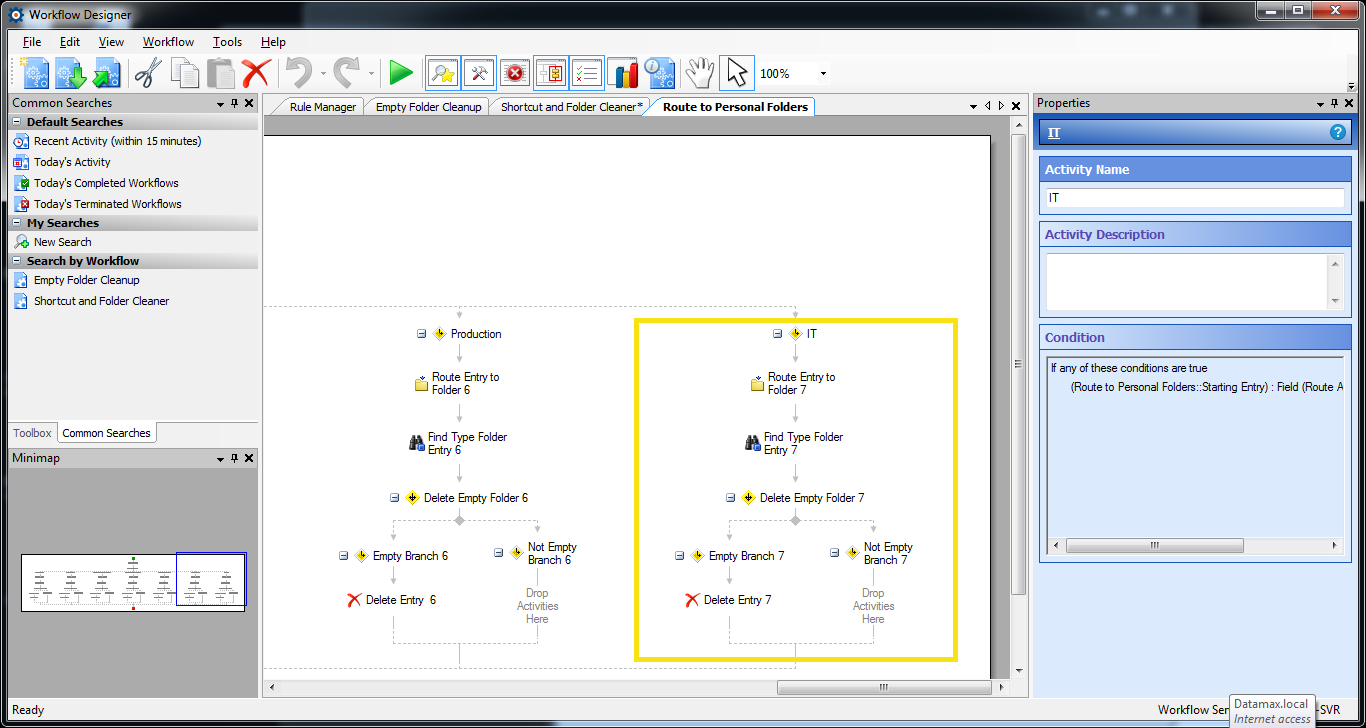Toggle the checklist pane toolbar button

(x=587, y=73)
